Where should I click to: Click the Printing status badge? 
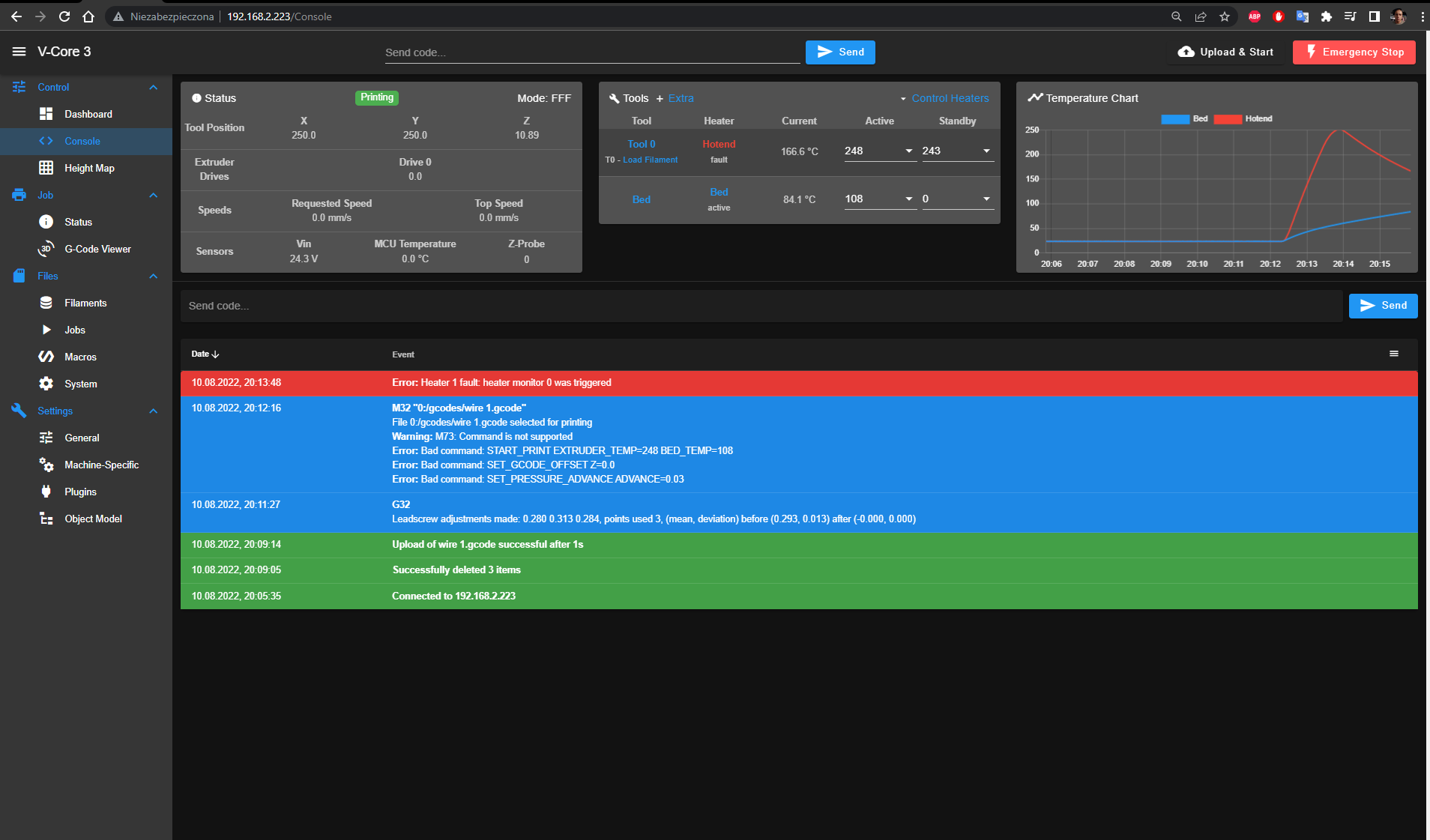pos(377,97)
